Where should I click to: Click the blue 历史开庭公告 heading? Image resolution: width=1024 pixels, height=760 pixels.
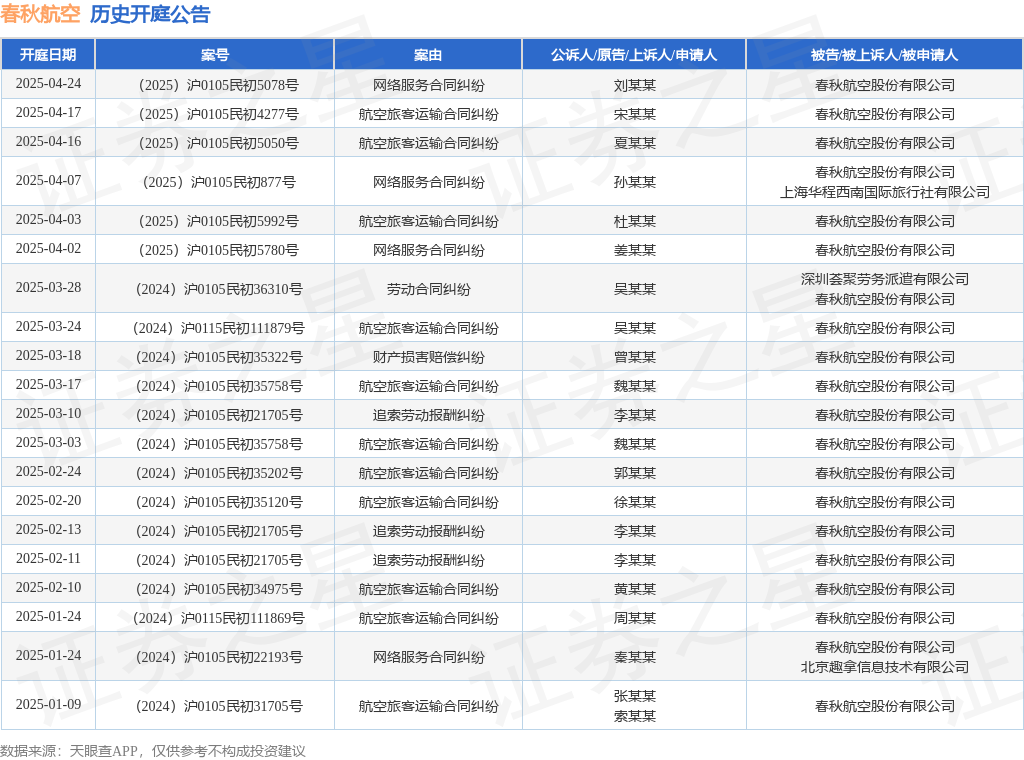150,14
